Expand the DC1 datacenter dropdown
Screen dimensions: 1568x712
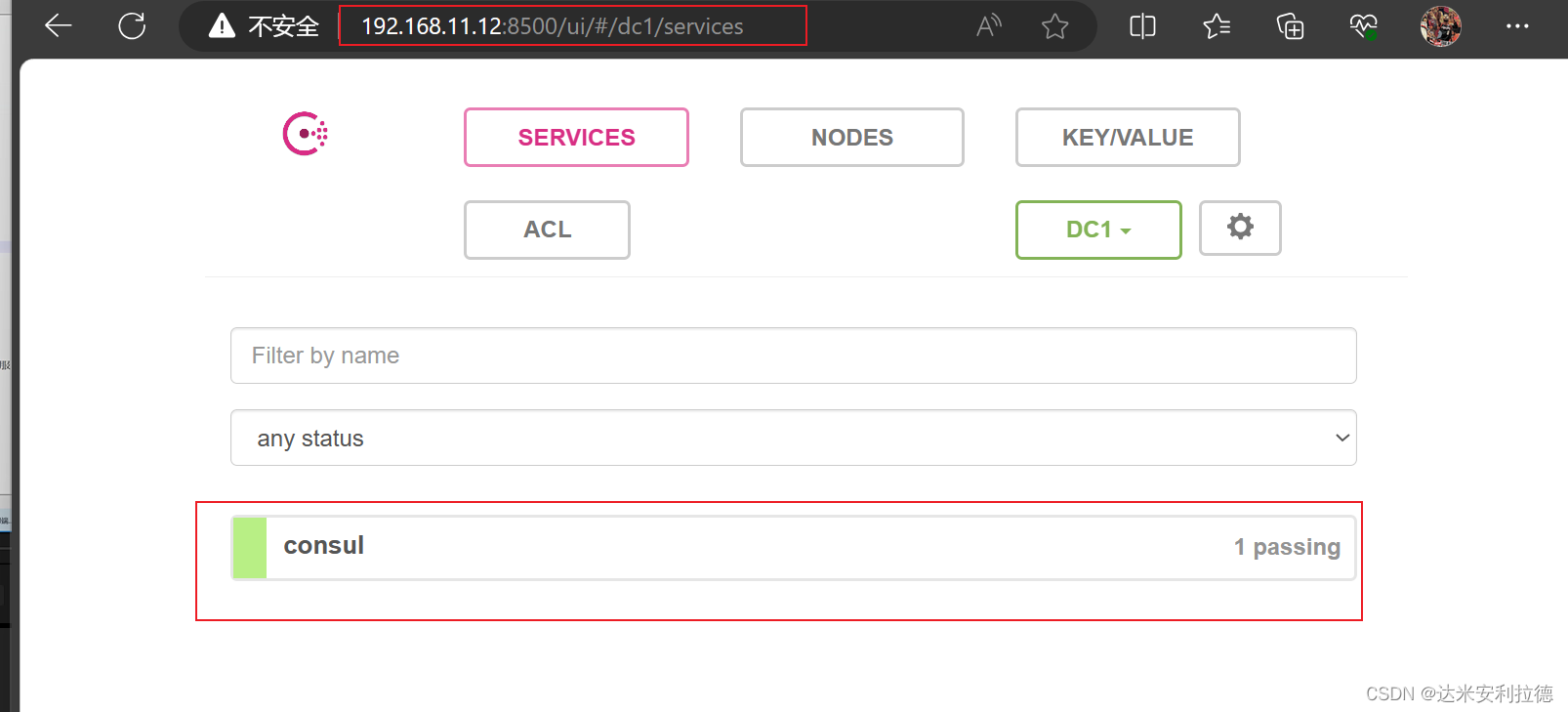(1098, 230)
